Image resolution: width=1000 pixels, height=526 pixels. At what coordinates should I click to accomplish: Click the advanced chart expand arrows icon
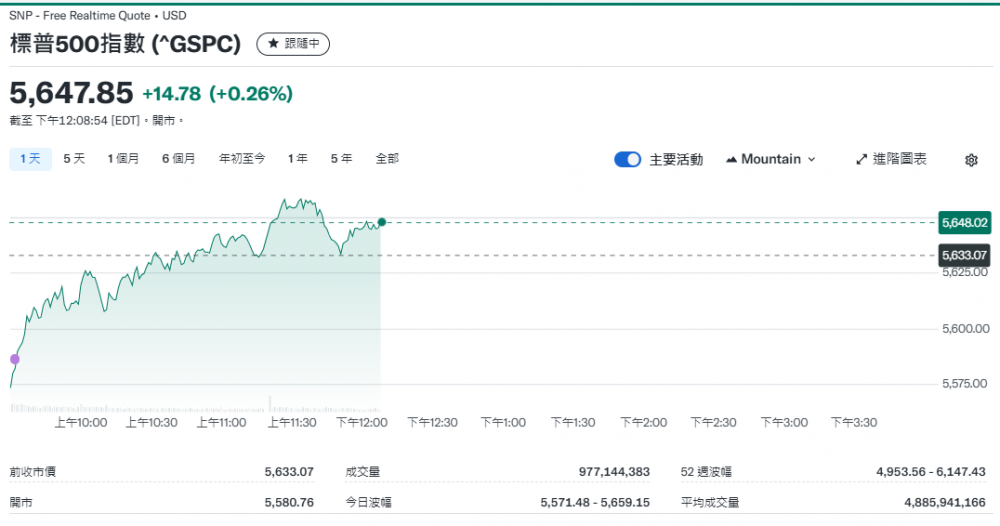pyautogui.click(x=861, y=159)
